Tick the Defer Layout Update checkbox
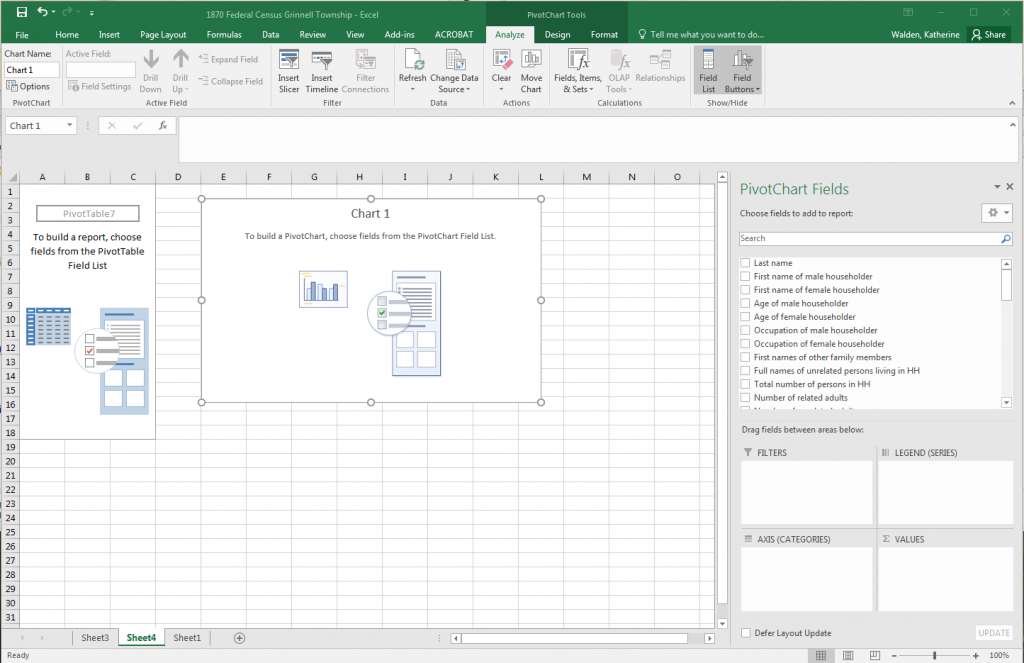The image size is (1024, 663). click(746, 633)
